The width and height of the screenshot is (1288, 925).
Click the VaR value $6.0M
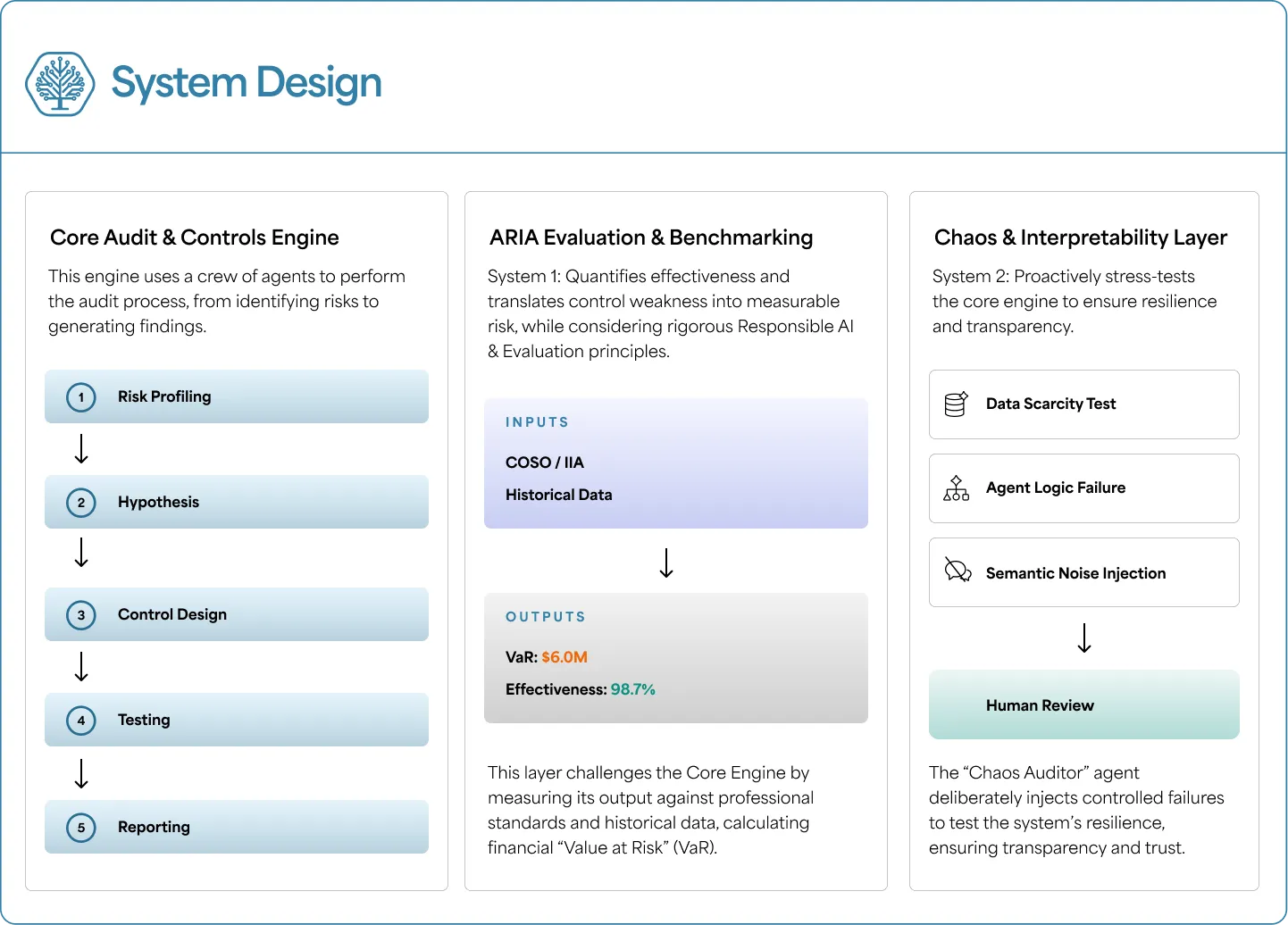pos(565,657)
